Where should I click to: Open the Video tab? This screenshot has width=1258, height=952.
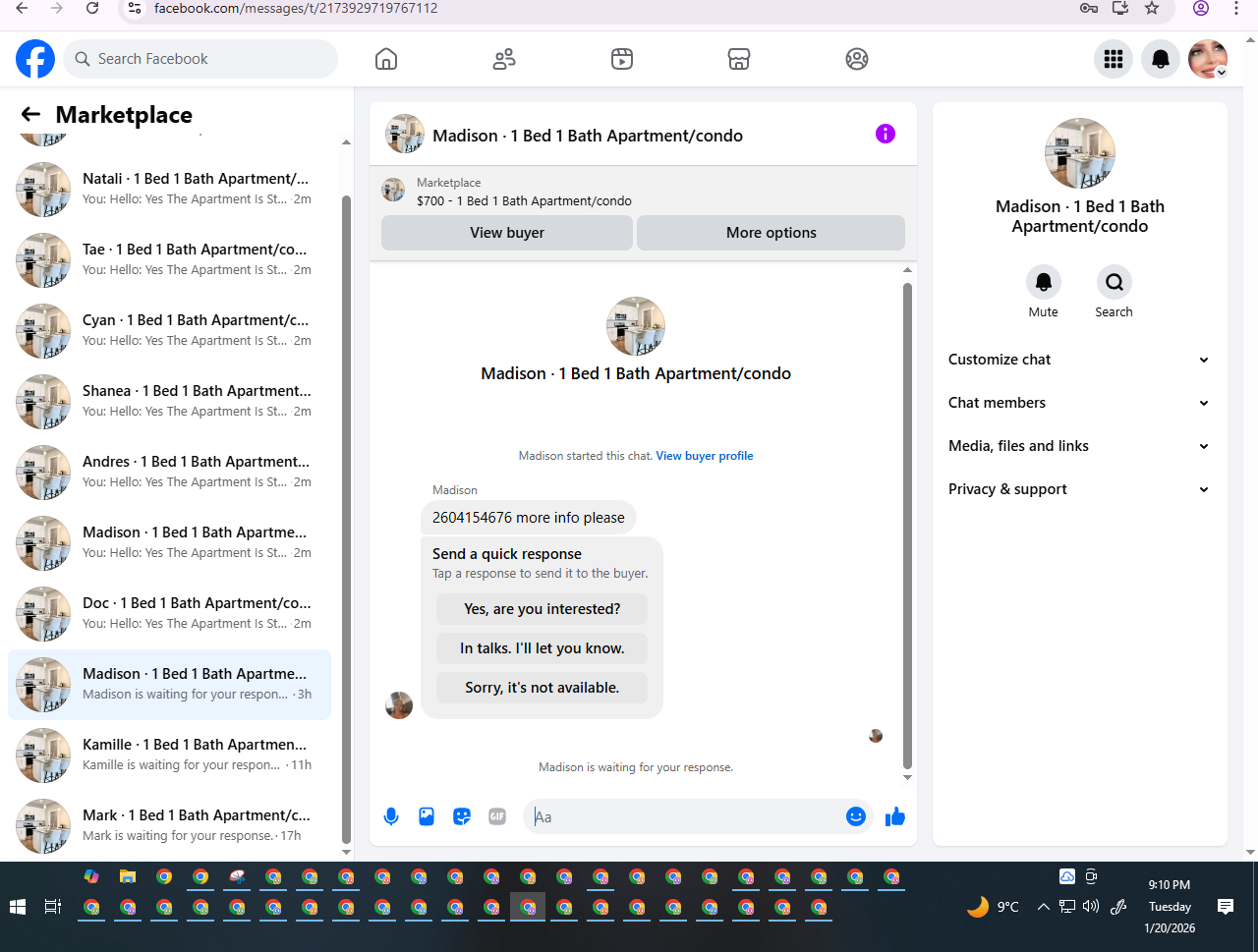[622, 59]
